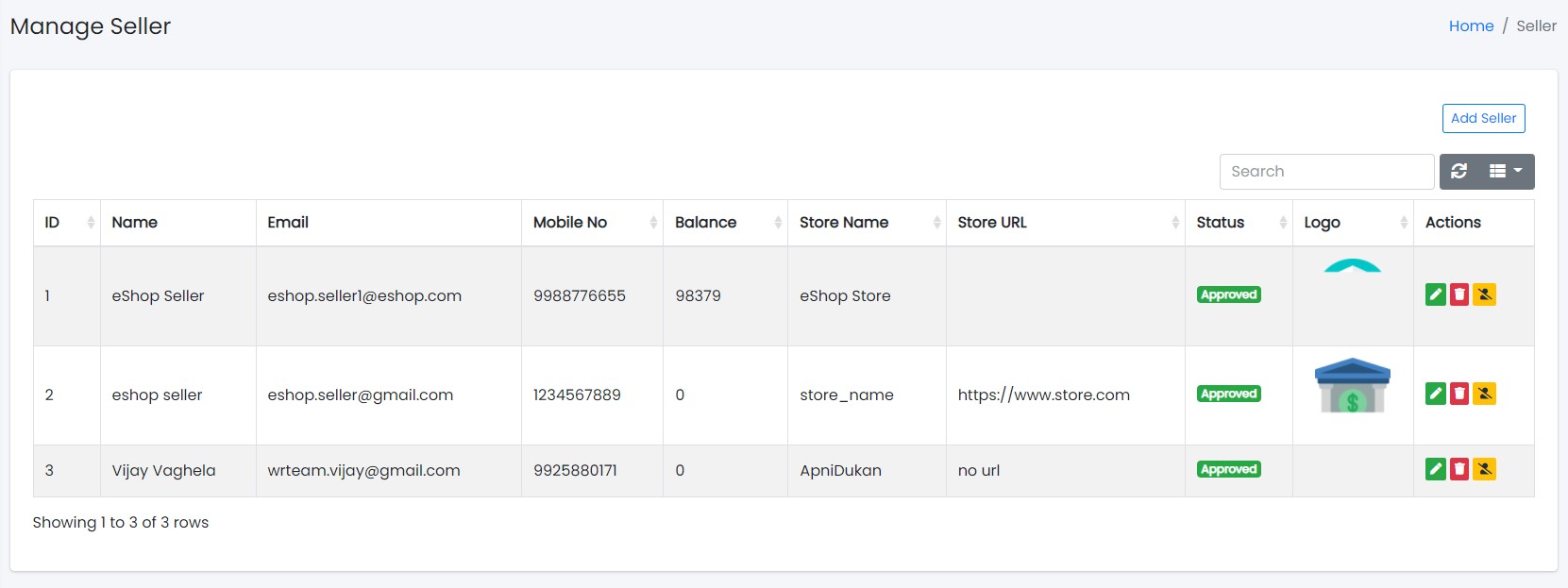Sort sellers by Balance column

[x=724, y=223]
